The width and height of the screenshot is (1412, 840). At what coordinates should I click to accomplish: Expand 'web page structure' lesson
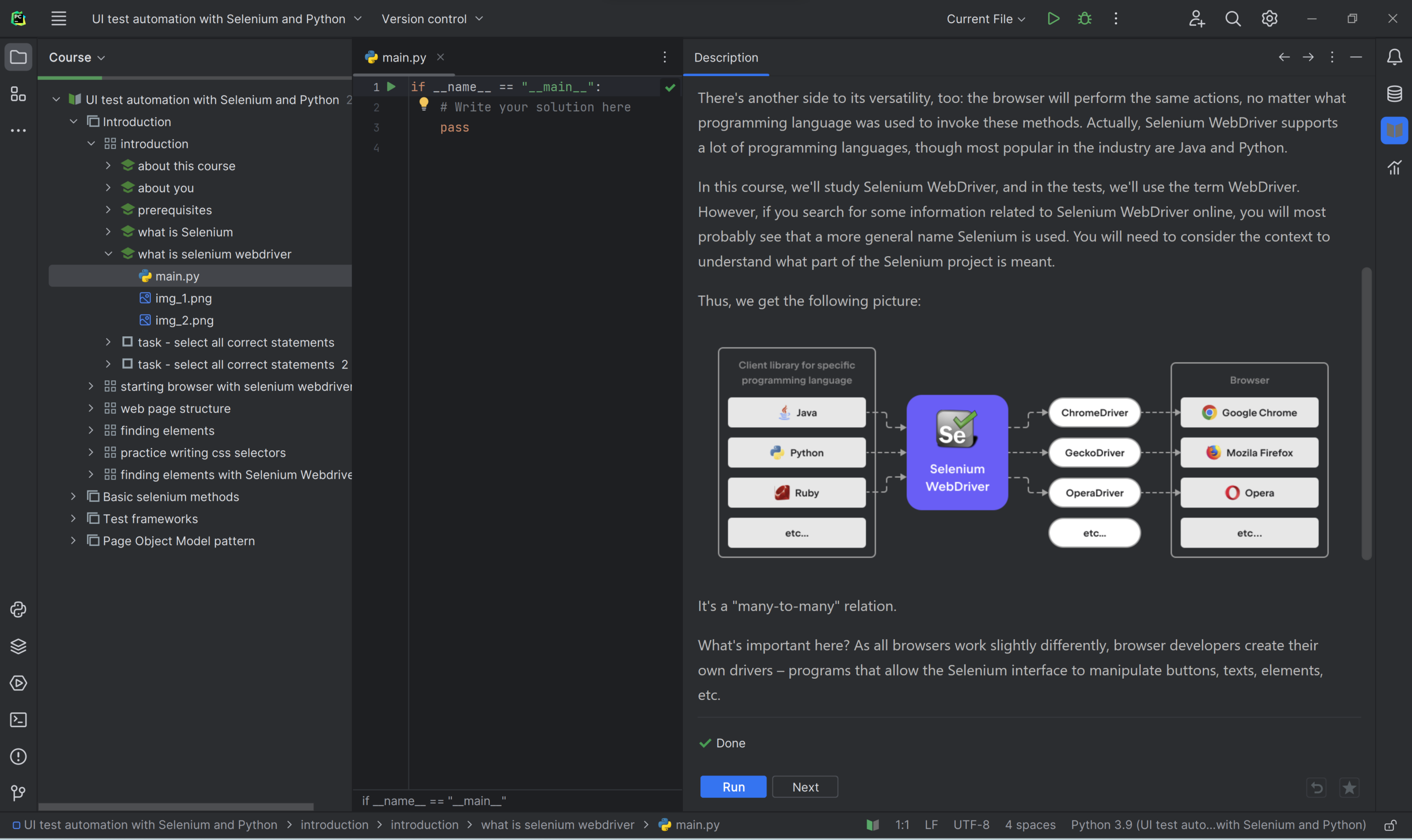click(91, 408)
